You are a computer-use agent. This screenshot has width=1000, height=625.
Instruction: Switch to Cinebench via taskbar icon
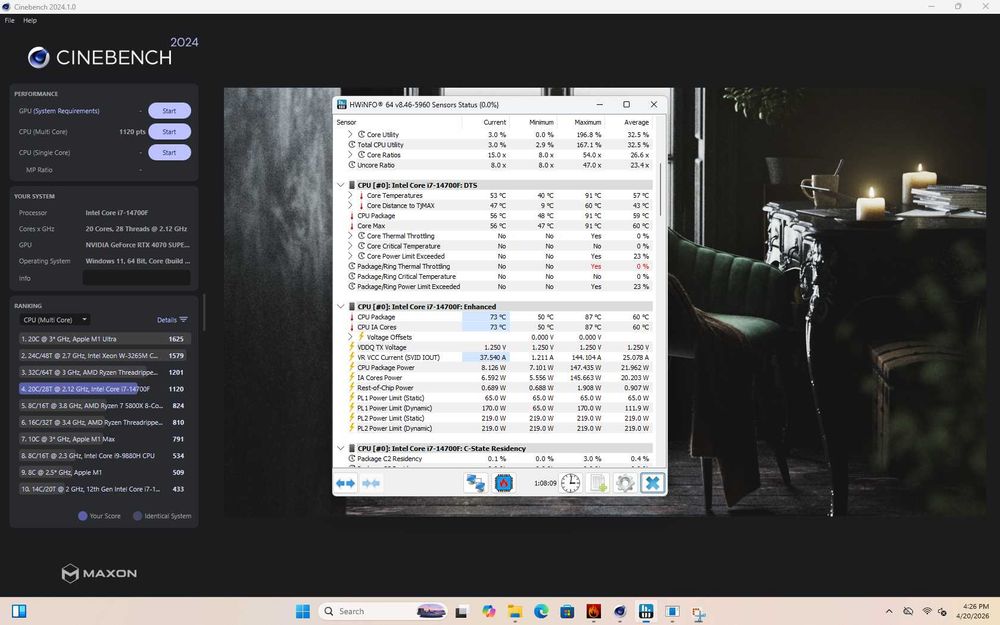pyautogui.click(x=620, y=611)
